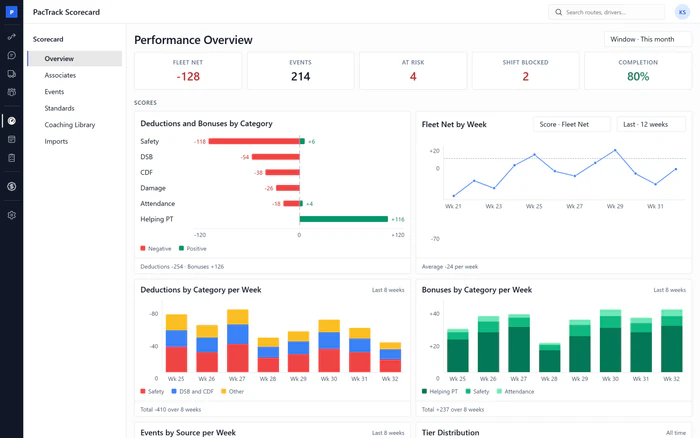This screenshot has width=700, height=438.
Task: Open the truck vehicles icon in the rail
Action: (12, 74)
